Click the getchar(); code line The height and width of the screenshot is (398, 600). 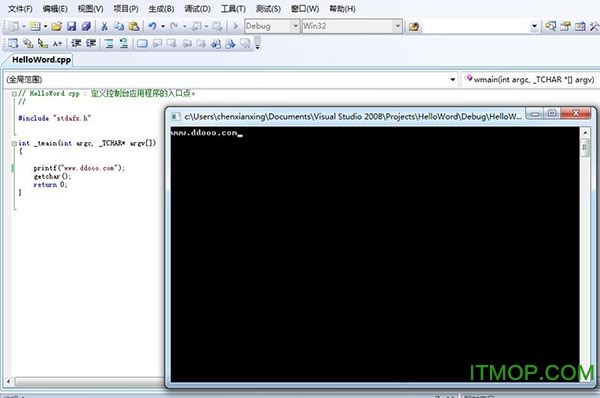(52, 176)
